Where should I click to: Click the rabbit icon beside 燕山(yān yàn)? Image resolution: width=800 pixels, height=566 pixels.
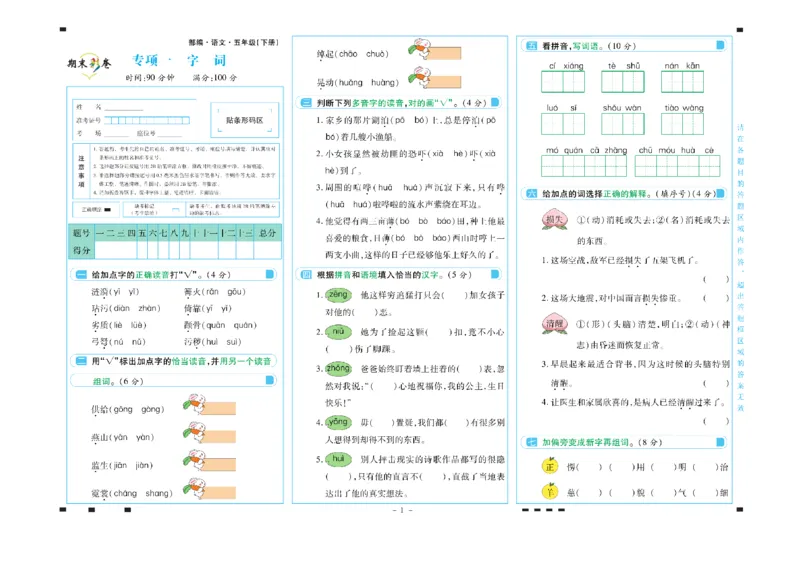[194, 432]
